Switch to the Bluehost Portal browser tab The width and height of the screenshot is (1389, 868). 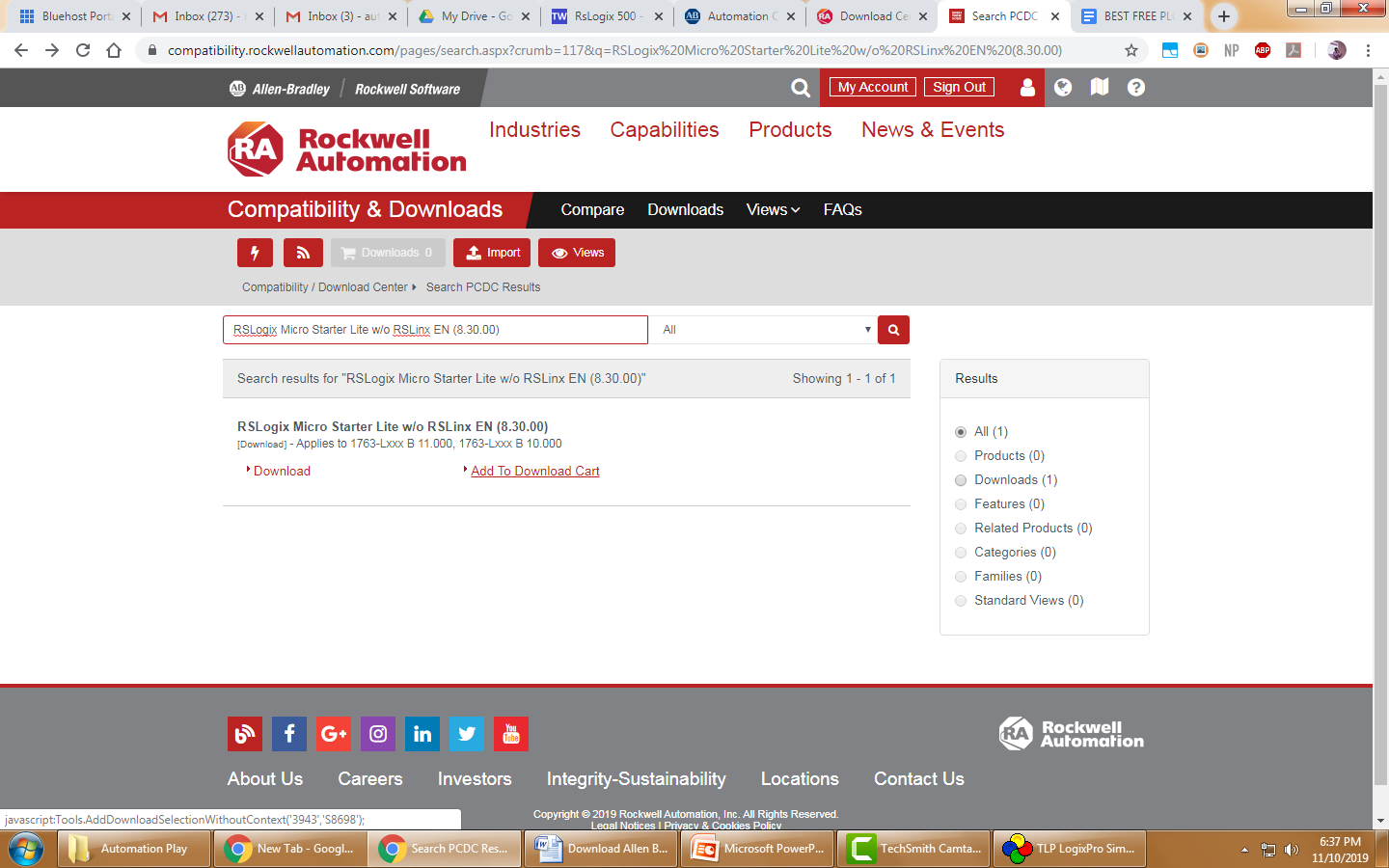click(73, 16)
